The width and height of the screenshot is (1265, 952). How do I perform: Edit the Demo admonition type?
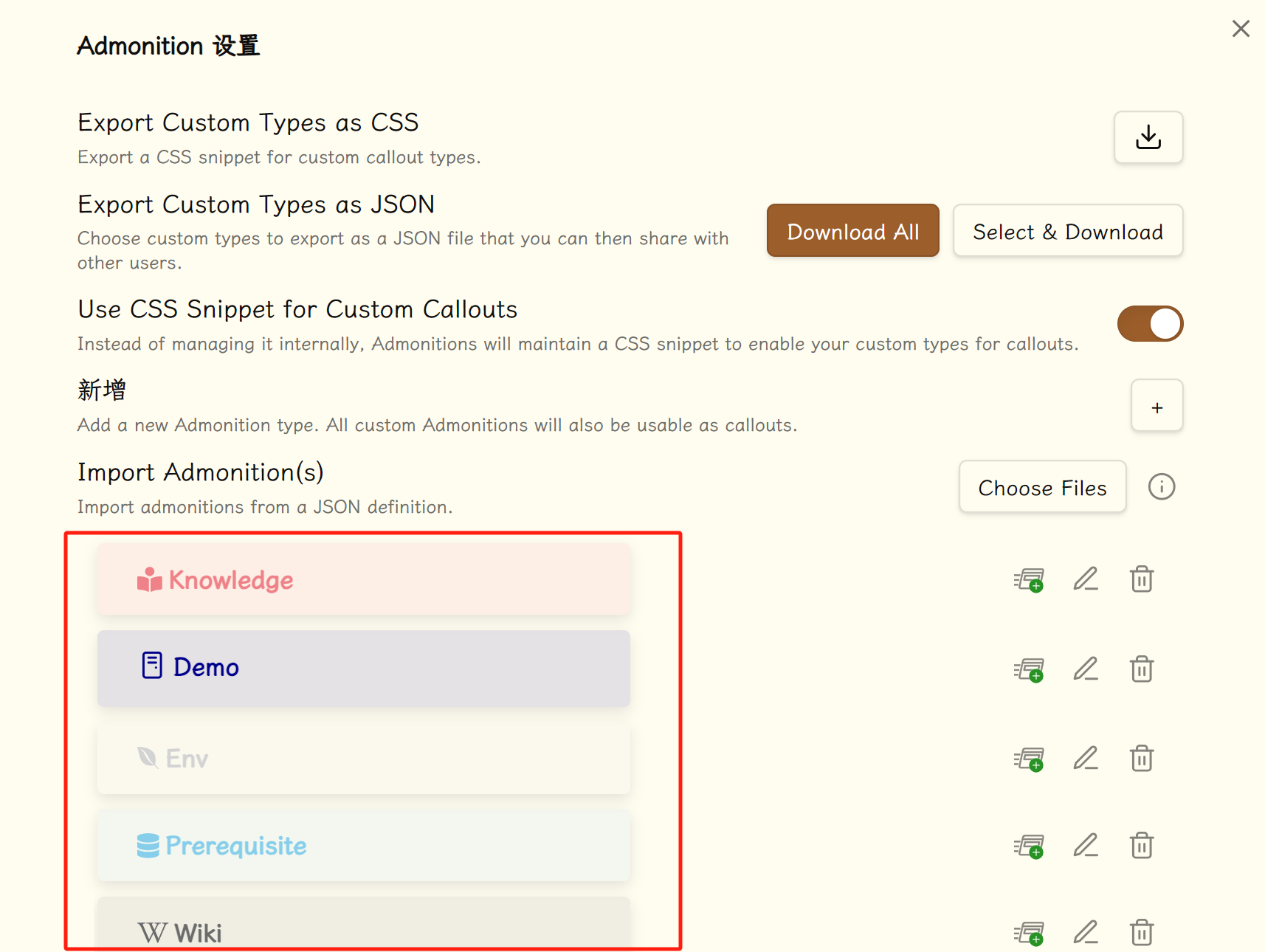click(x=1085, y=669)
